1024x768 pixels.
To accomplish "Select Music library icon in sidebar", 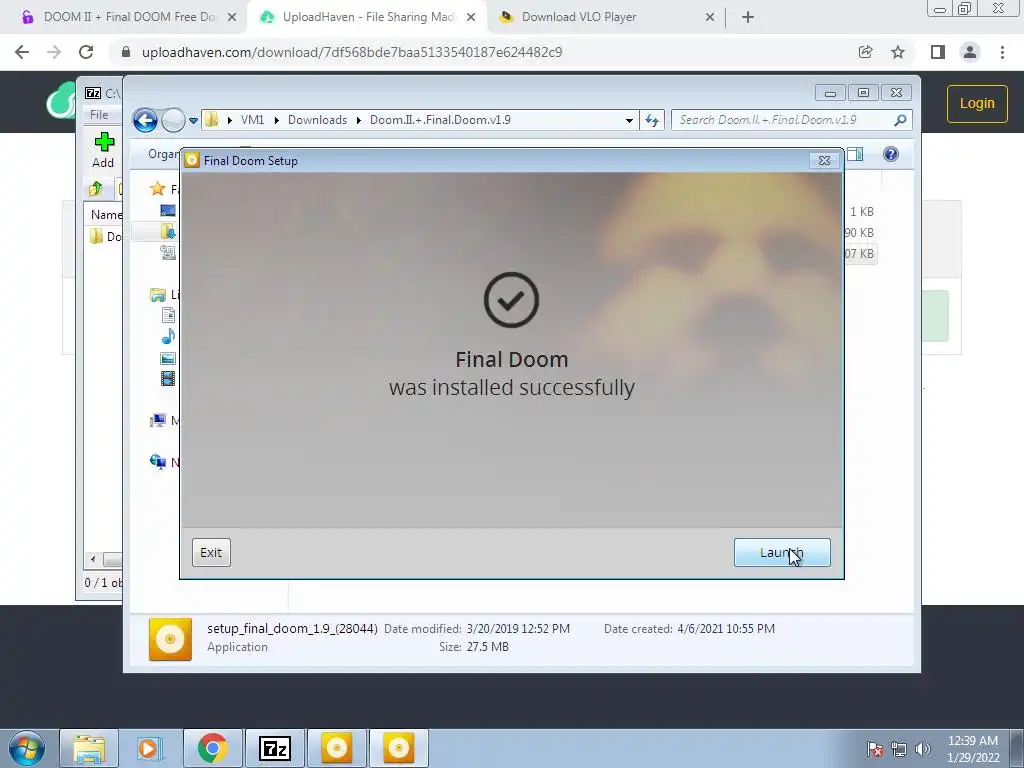I will coord(168,336).
